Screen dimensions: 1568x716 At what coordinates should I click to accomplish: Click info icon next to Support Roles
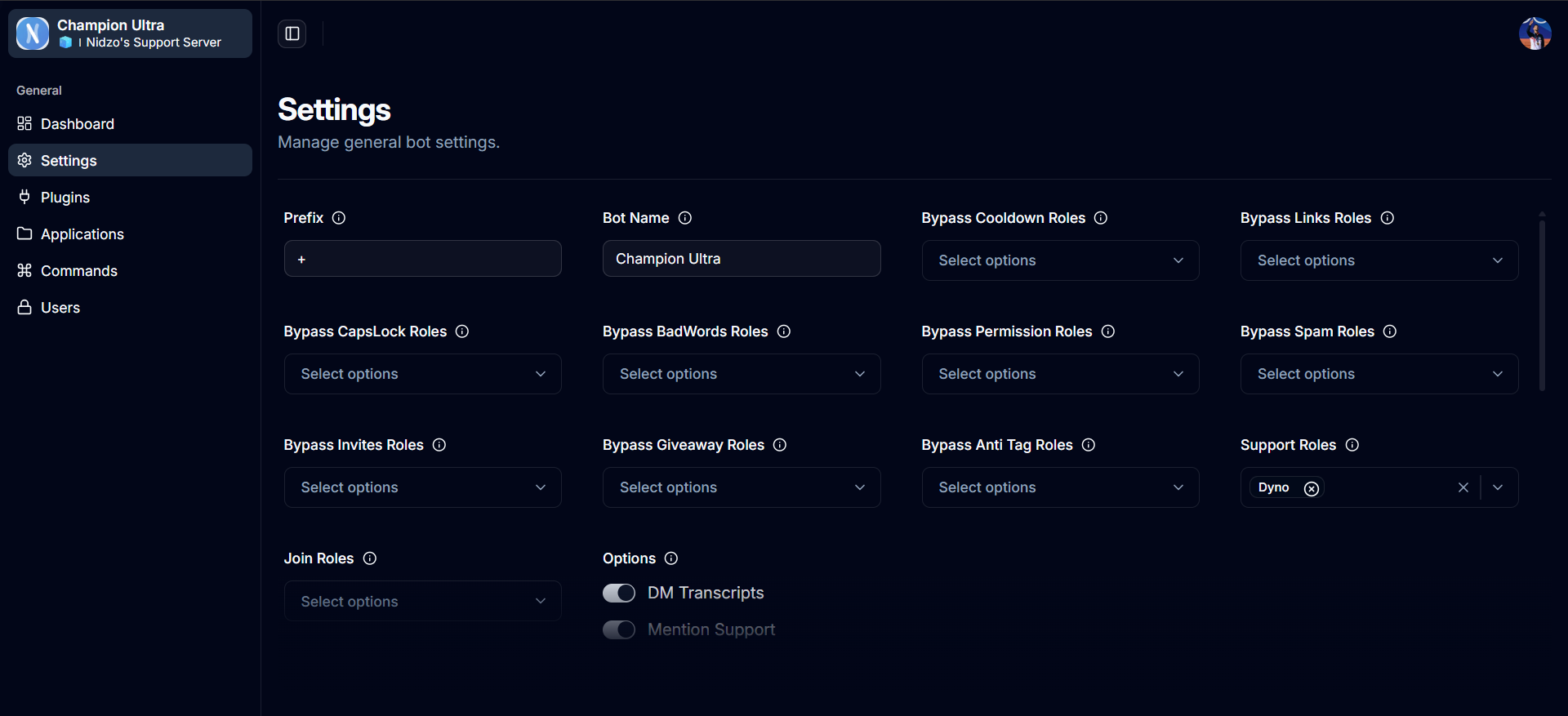[x=1352, y=445]
